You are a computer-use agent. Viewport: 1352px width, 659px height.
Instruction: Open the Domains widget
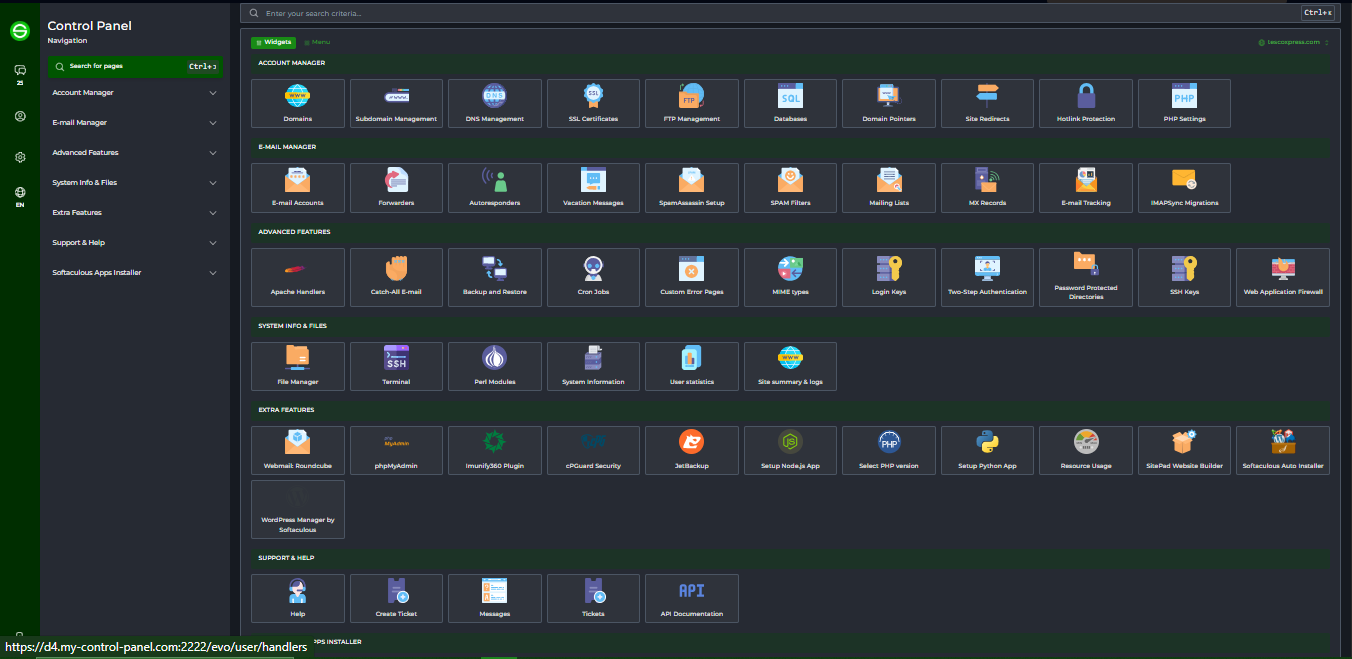tap(298, 103)
